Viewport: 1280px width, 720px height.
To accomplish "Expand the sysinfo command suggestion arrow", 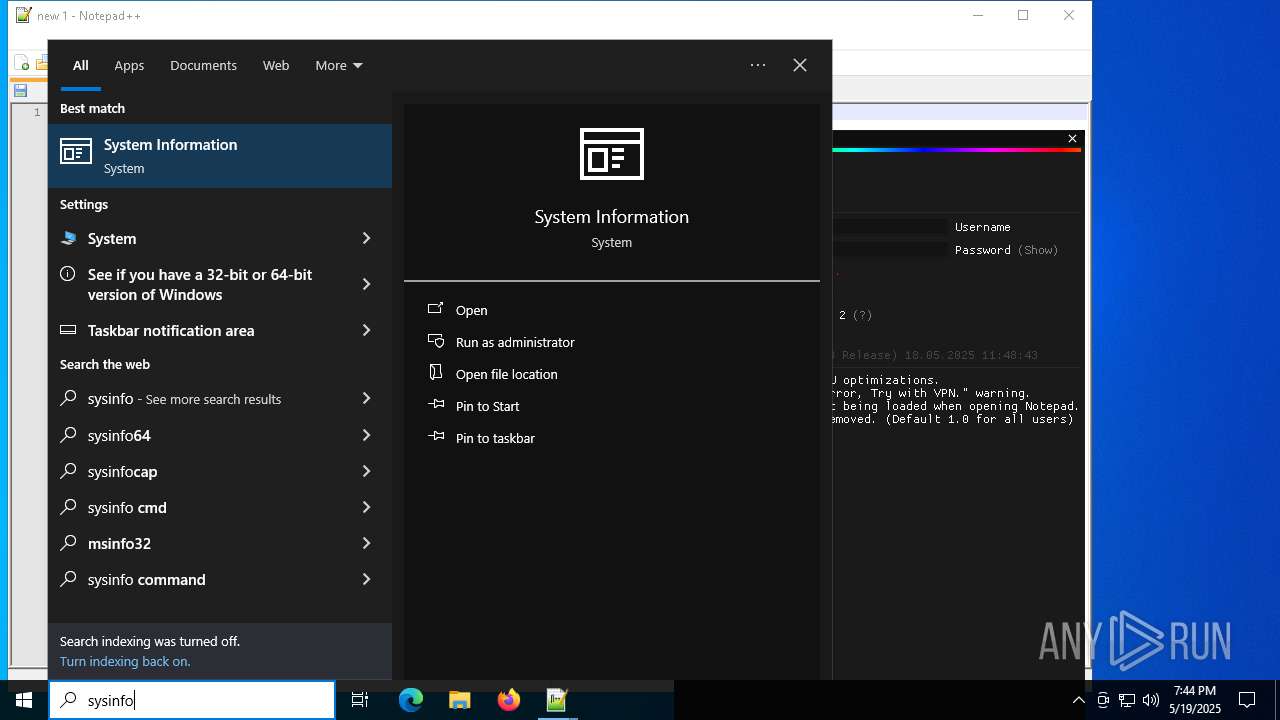I will 366,579.
